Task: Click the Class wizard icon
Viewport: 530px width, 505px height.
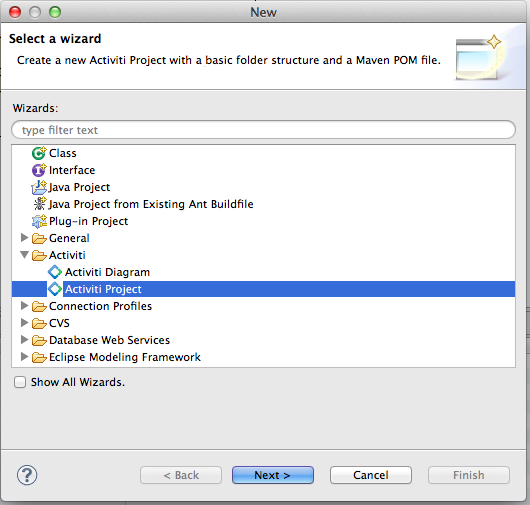Action: 39,153
